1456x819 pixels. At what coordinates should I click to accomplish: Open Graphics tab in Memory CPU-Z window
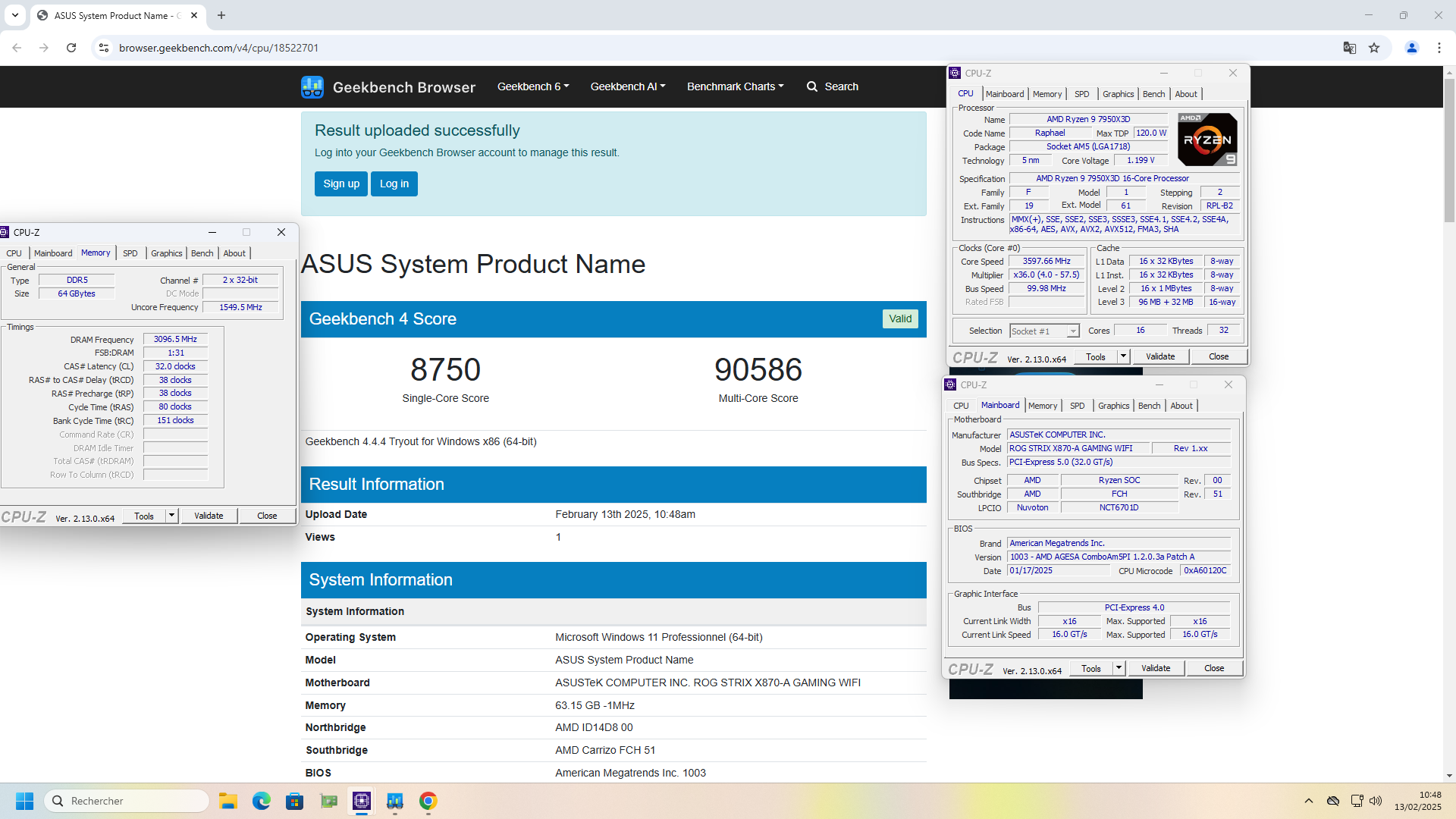click(x=167, y=253)
